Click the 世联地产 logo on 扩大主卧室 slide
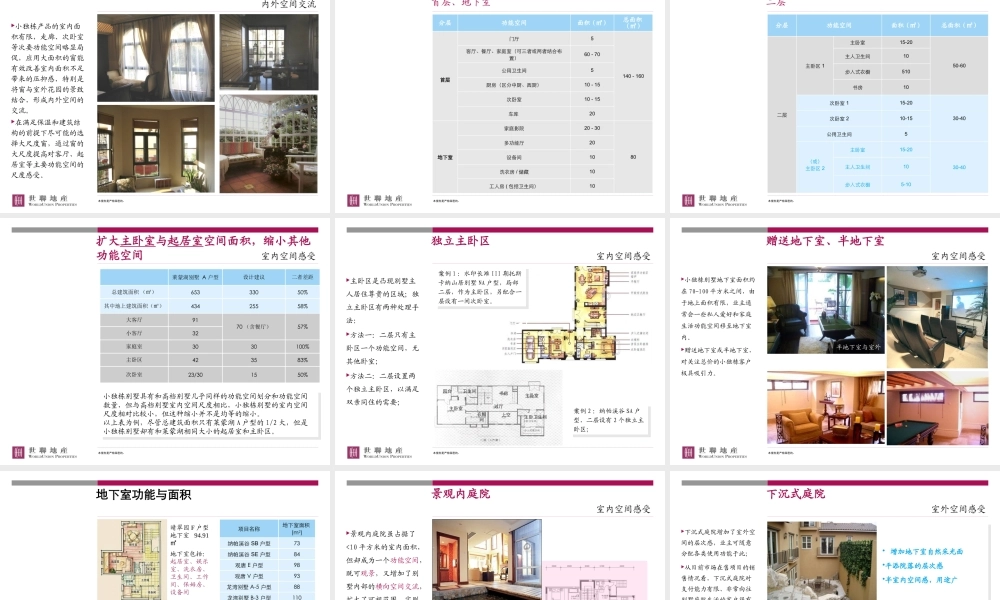Viewport: 1000px width, 600px height. point(44,453)
